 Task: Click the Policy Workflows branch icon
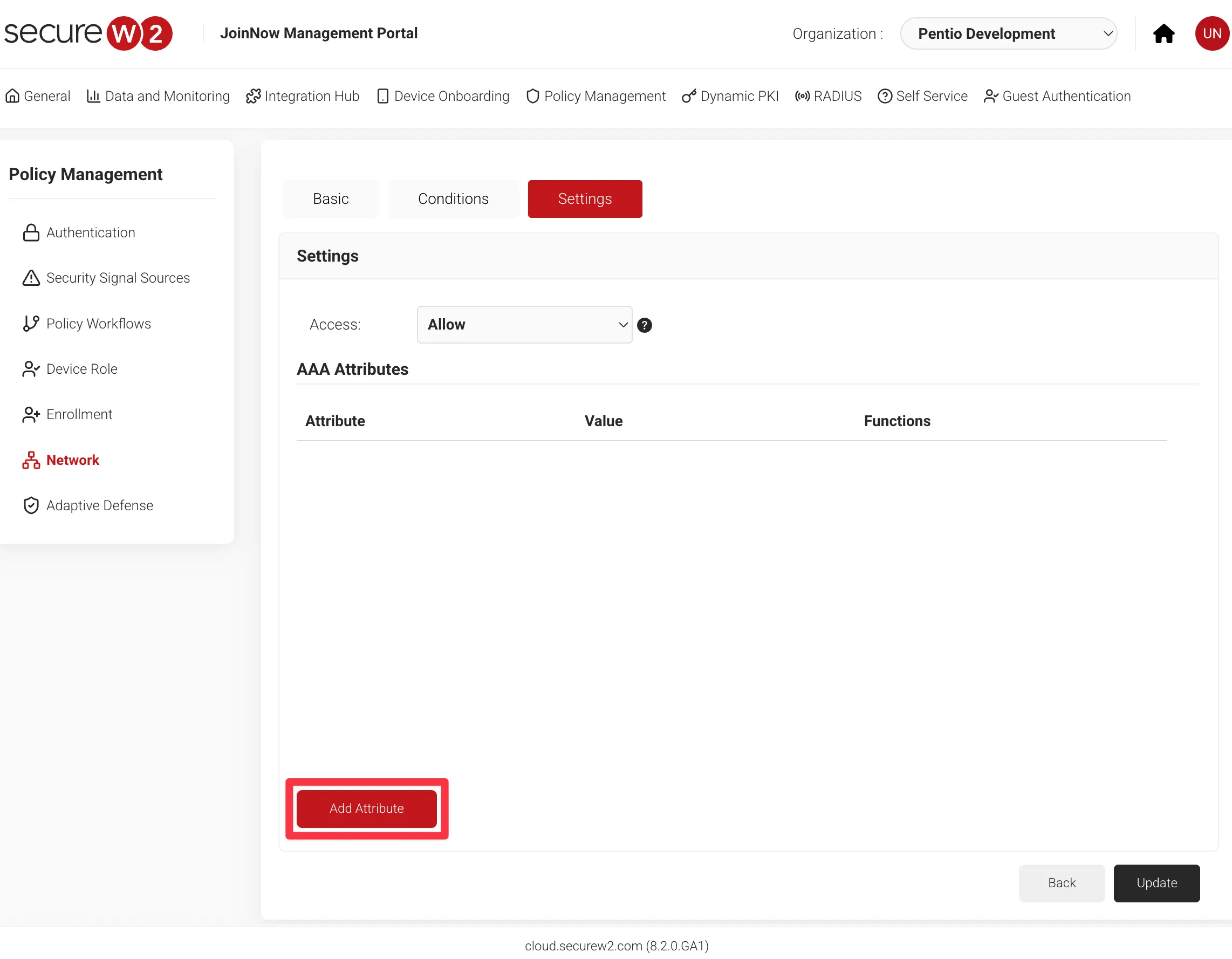pos(31,323)
